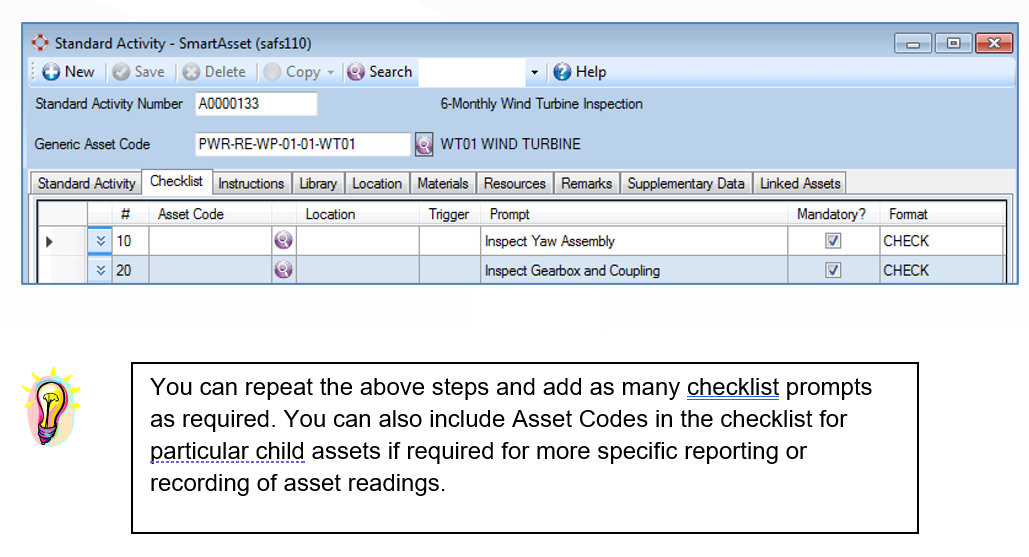
Task: Click the Format column header
Action: (942, 214)
